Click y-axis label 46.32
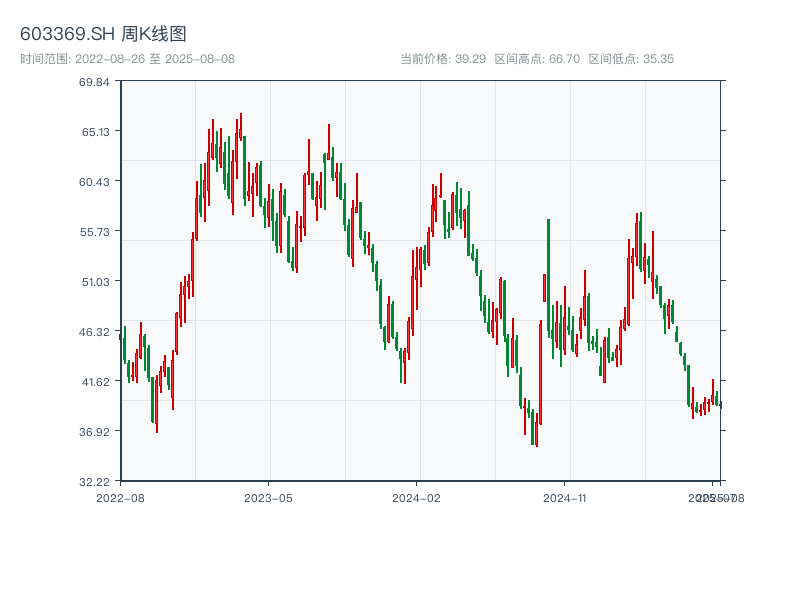The width and height of the screenshot is (800, 600). [x=94, y=332]
